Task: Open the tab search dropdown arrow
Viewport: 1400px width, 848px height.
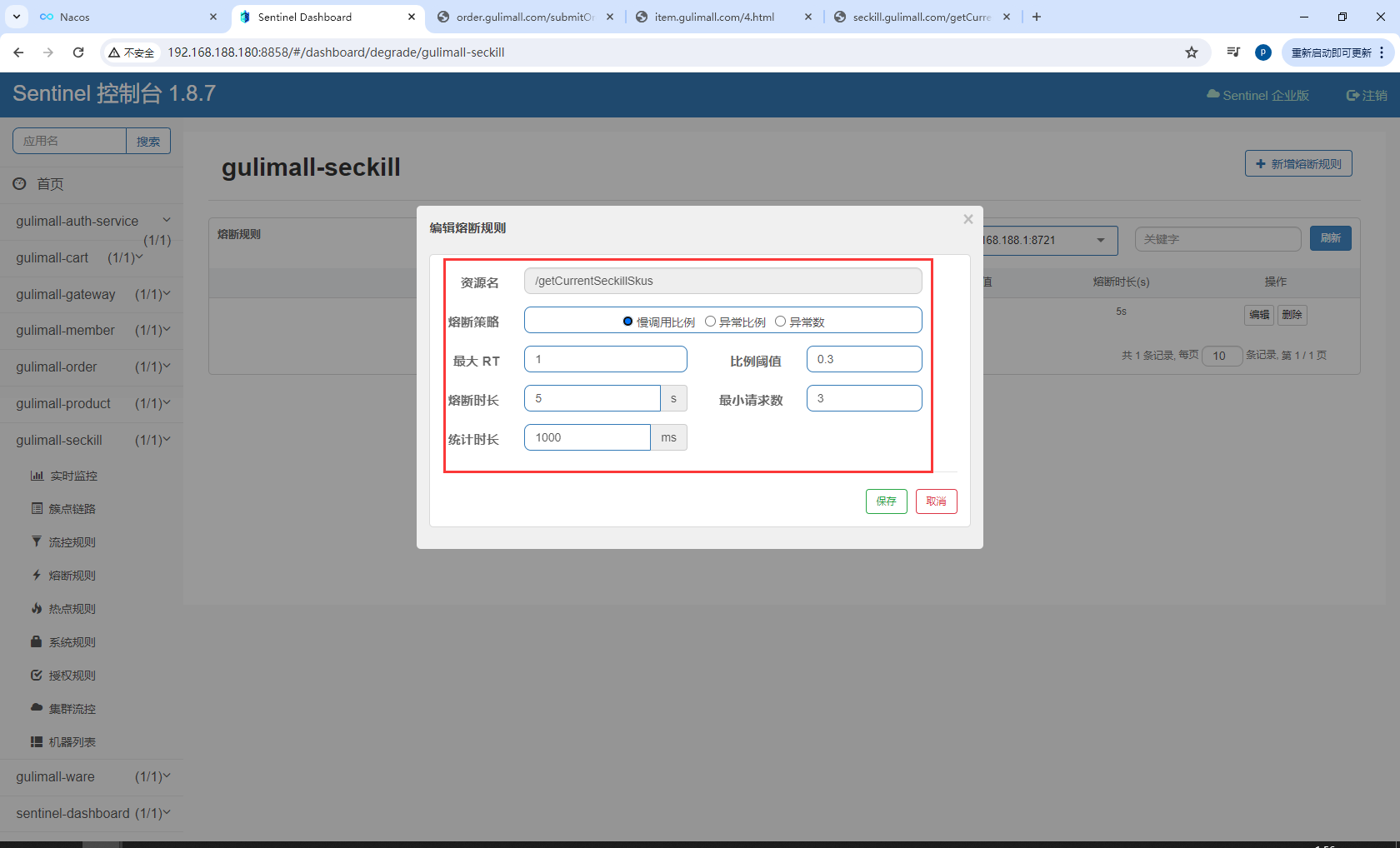Action: [x=17, y=17]
